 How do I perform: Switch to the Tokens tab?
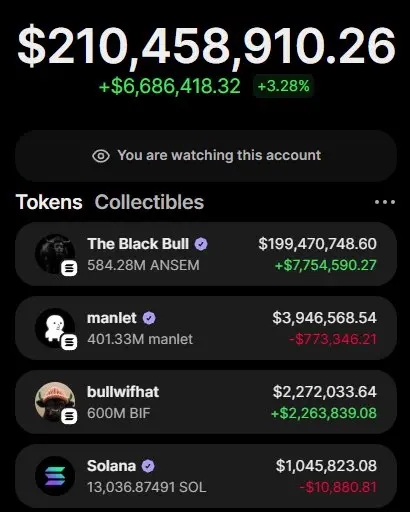pyautogui.click(x=49, y=202)
